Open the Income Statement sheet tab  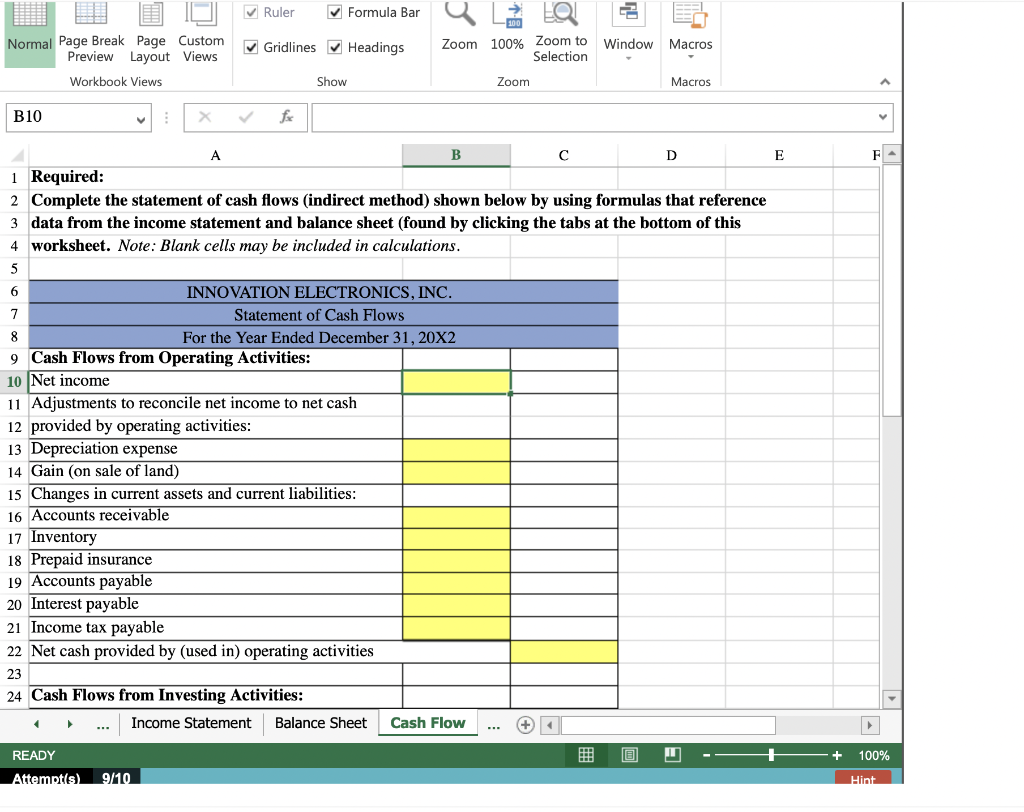click(x=191, y=723)
